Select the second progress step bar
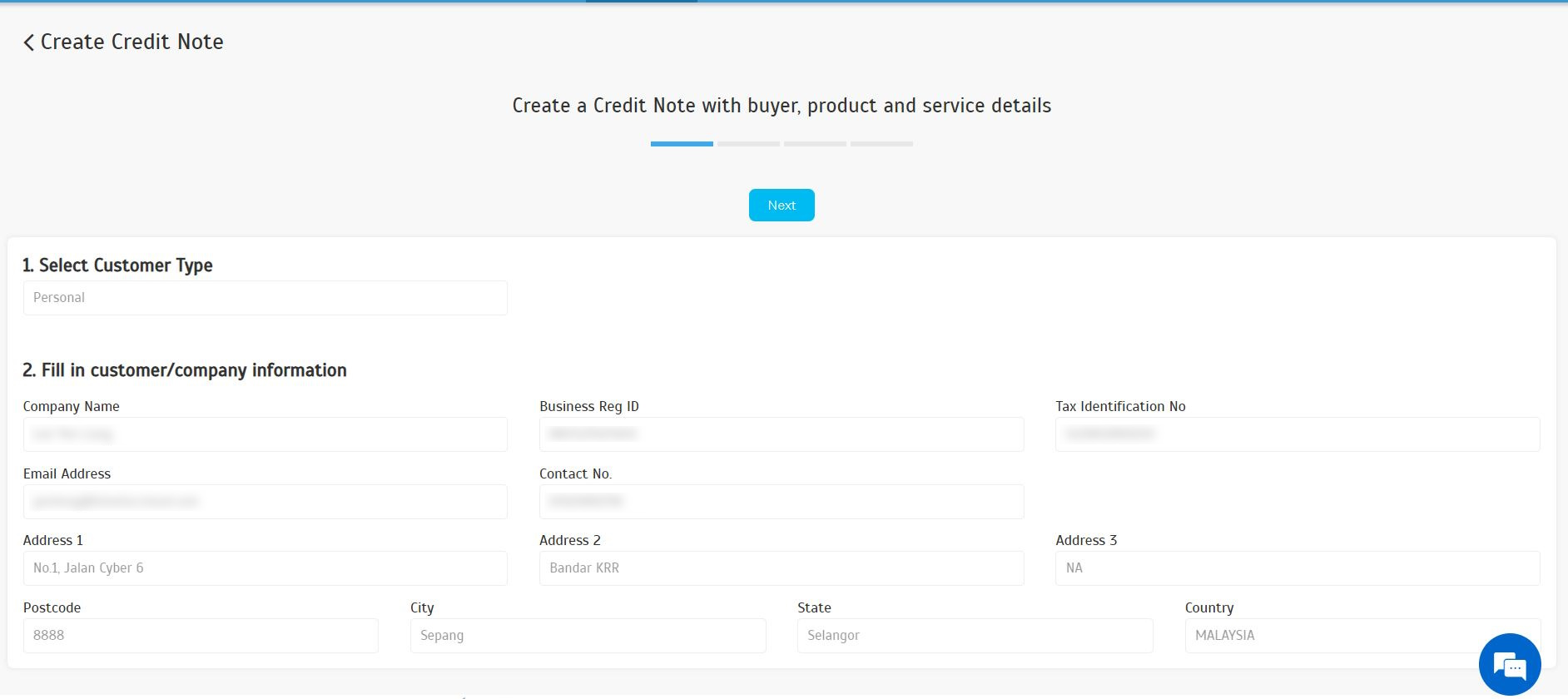The height and width of the screenshot is (699, 1568). pyautogui.click(x=748, y=144)
